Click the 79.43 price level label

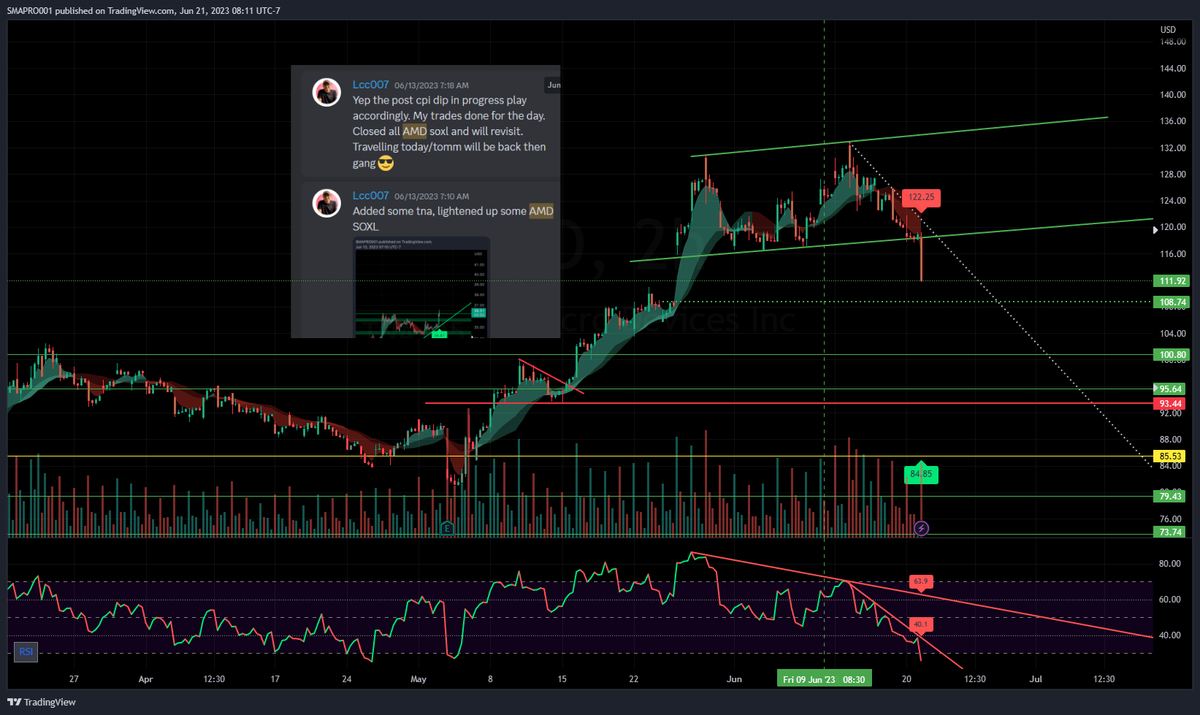[x=1172, y=496]
